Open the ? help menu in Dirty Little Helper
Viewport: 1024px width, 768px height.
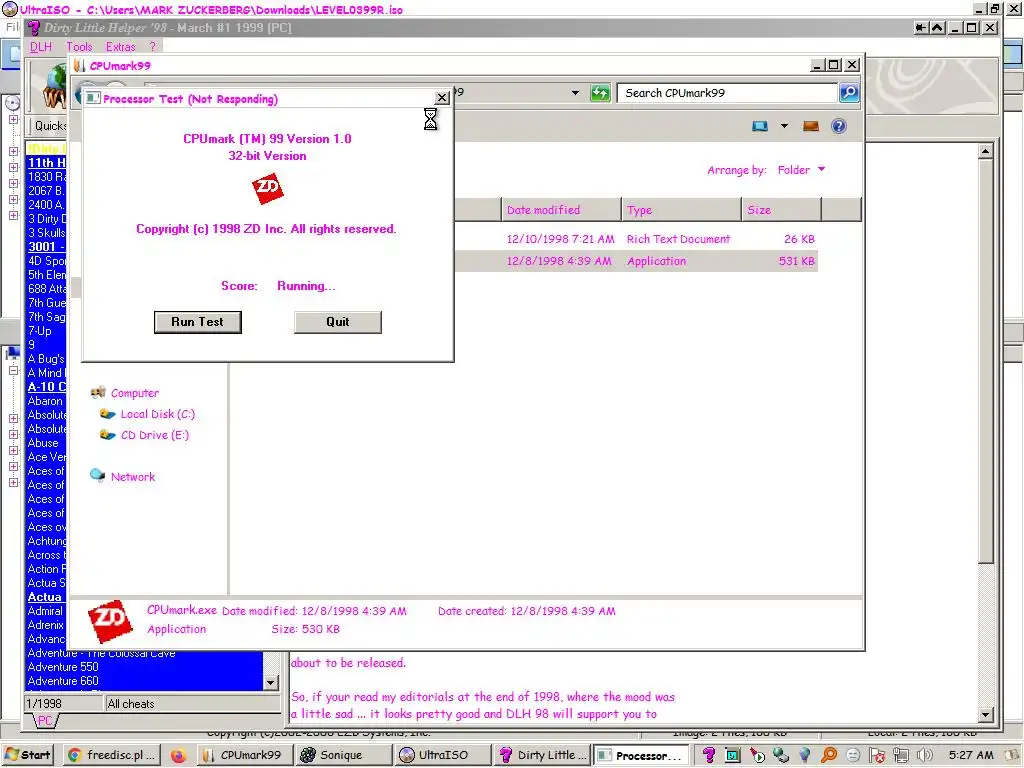(152, 46)
